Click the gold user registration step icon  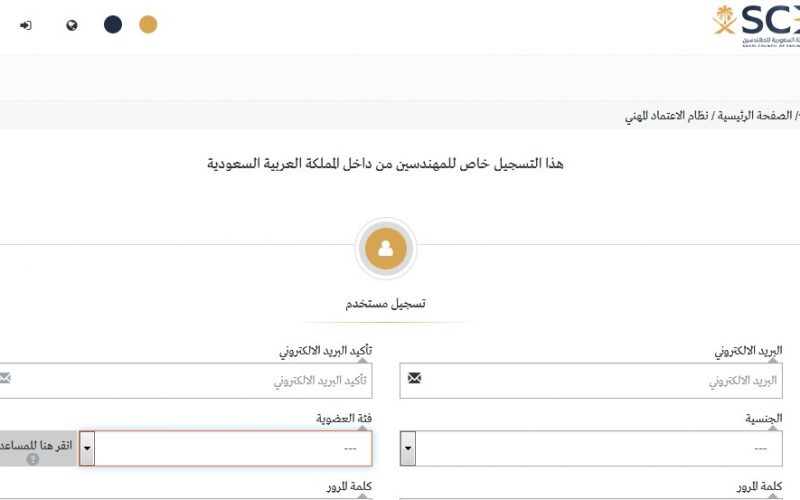[x=386, y=248]
